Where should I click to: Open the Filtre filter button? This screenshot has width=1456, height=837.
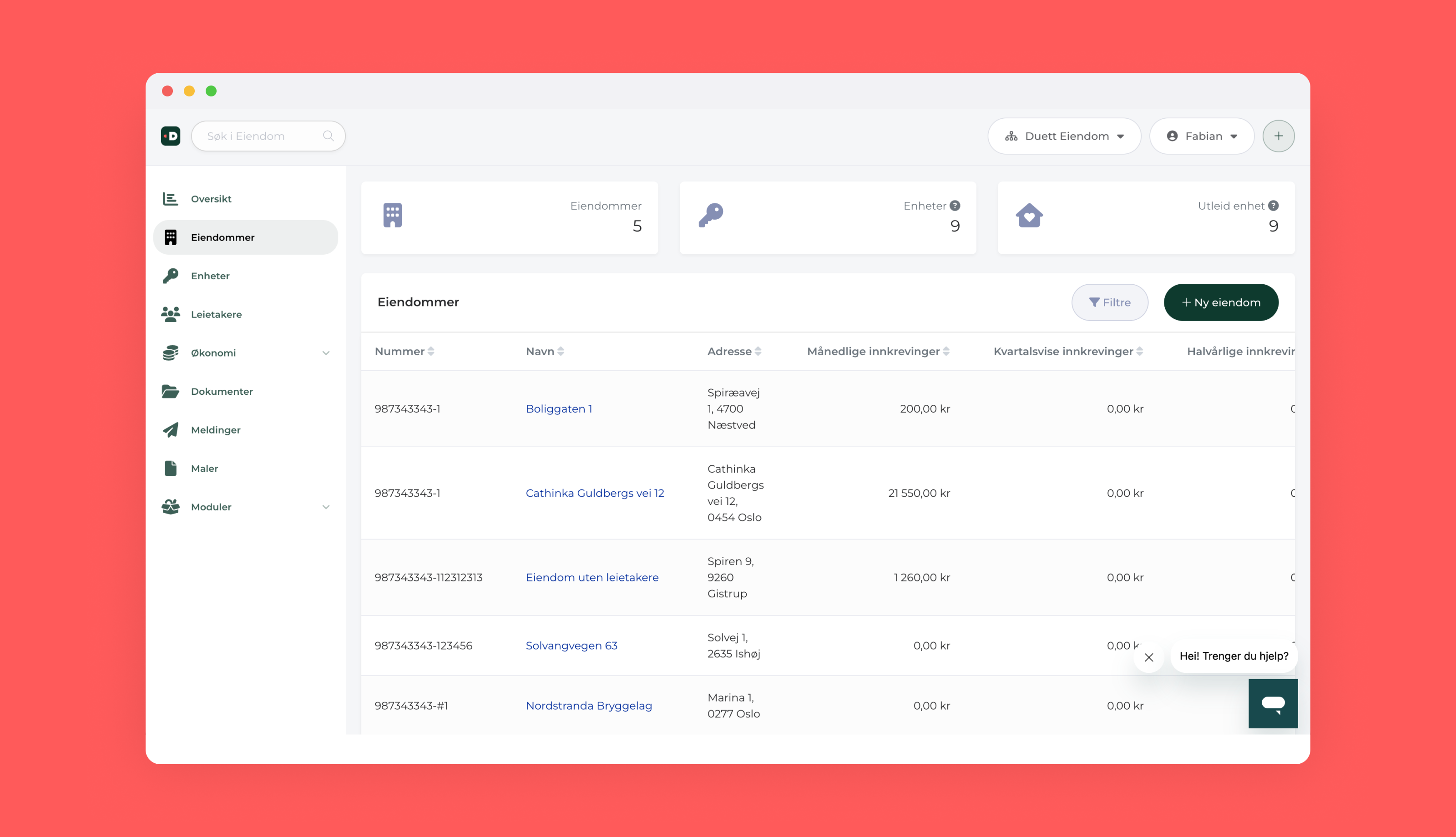point(1109,303)
